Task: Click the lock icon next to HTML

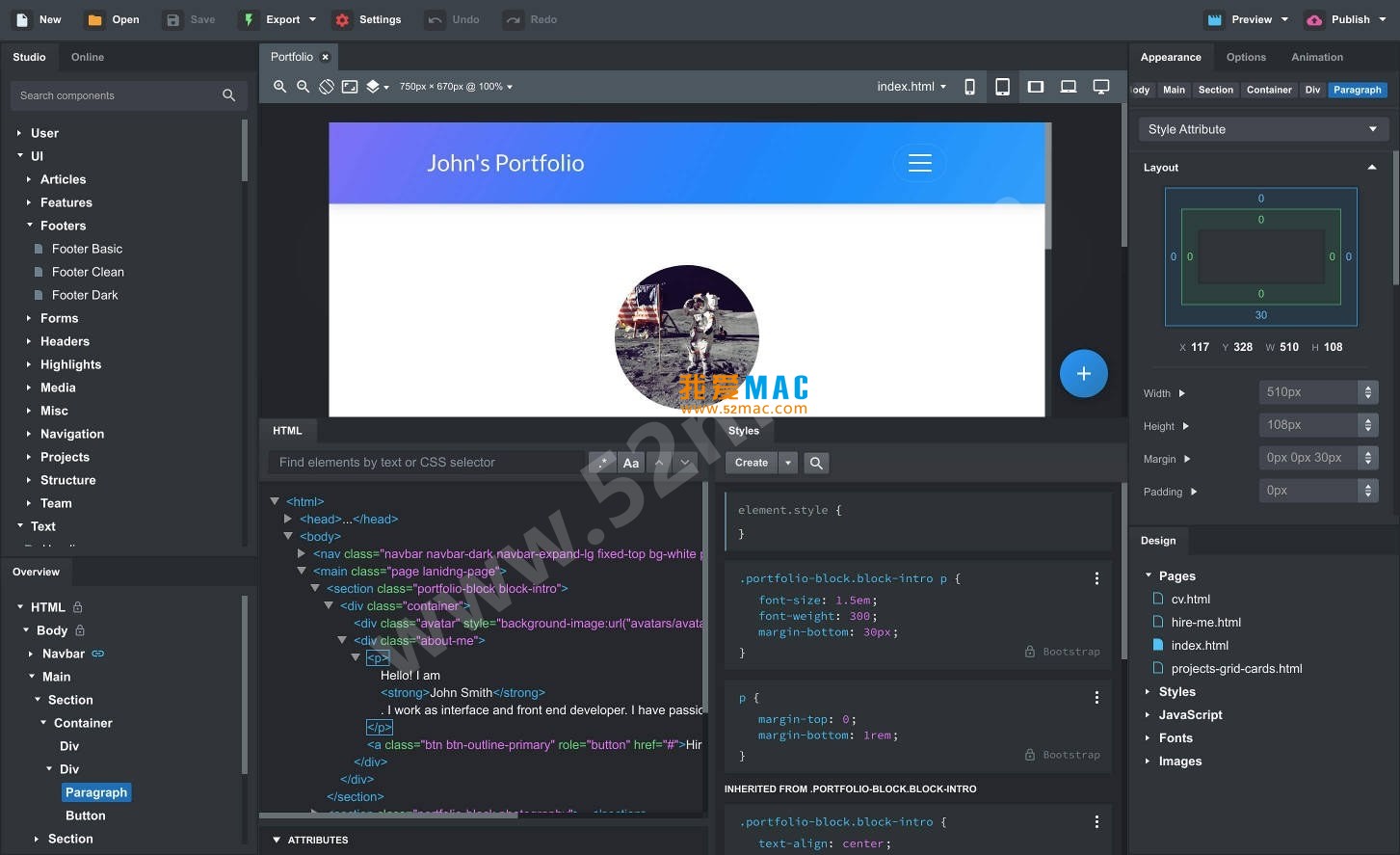Action: point(78,607)
